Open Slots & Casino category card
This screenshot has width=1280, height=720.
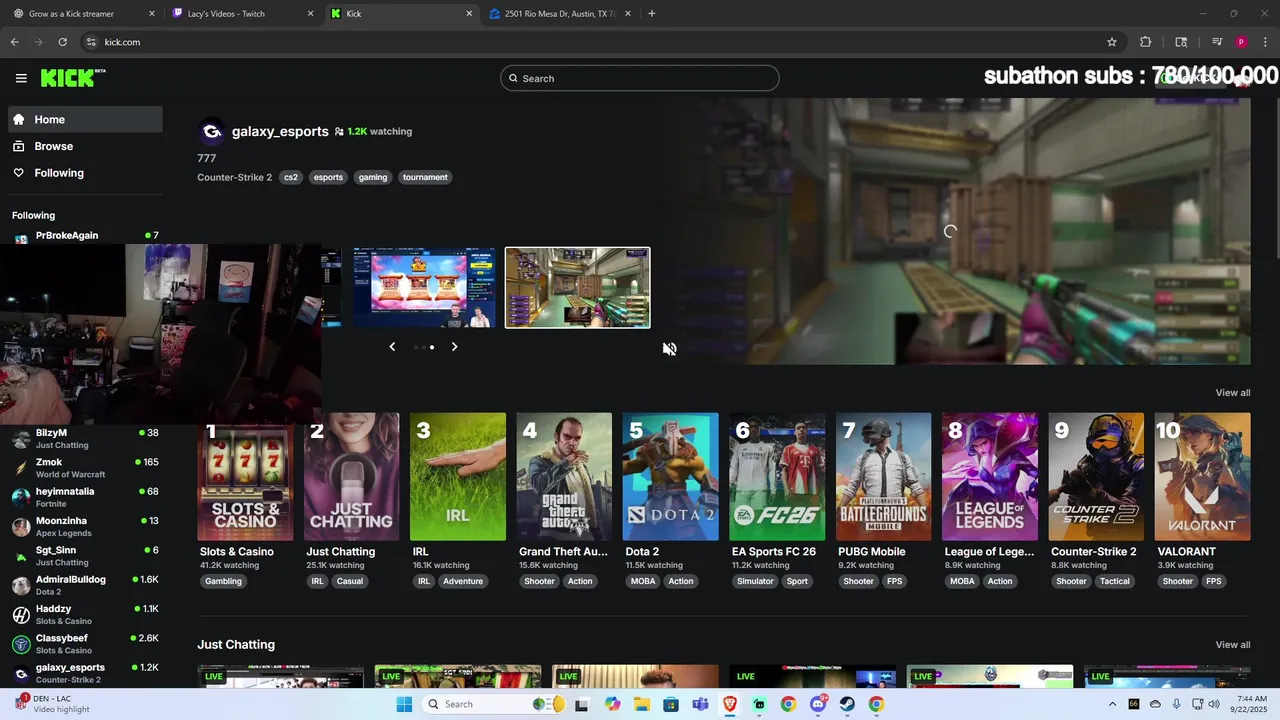coord(246,477)
